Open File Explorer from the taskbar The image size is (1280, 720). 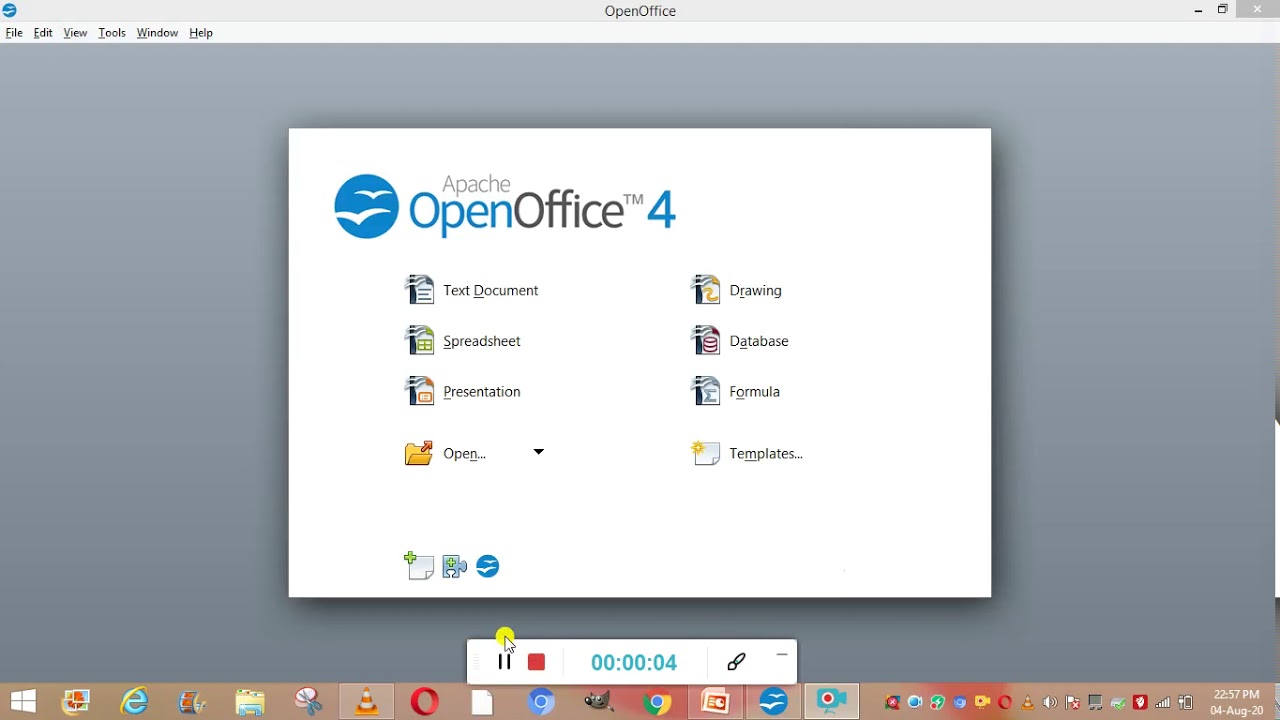click(250, 703)
